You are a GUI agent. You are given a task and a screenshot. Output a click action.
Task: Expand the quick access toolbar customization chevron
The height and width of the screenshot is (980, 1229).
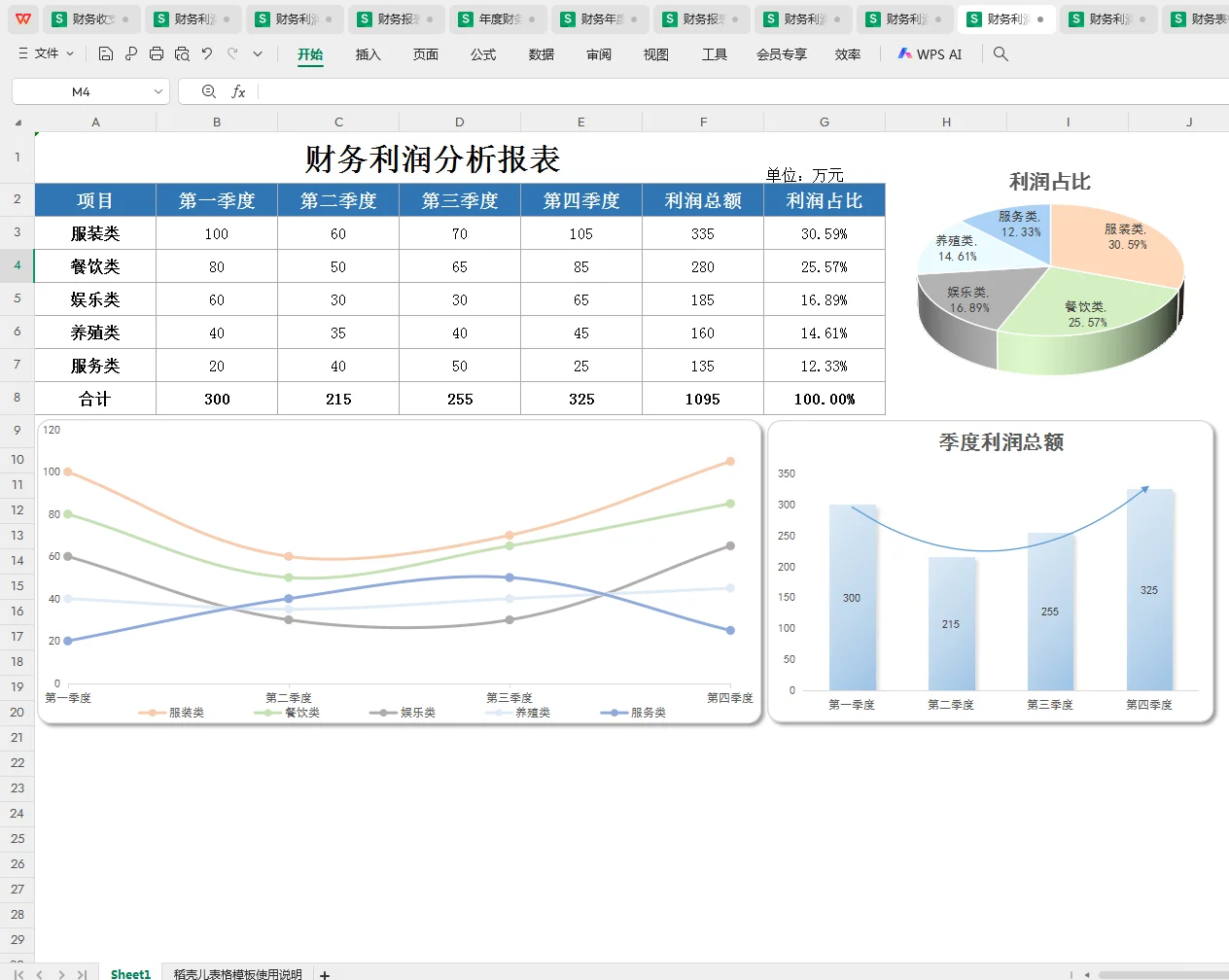click(257, 54)
